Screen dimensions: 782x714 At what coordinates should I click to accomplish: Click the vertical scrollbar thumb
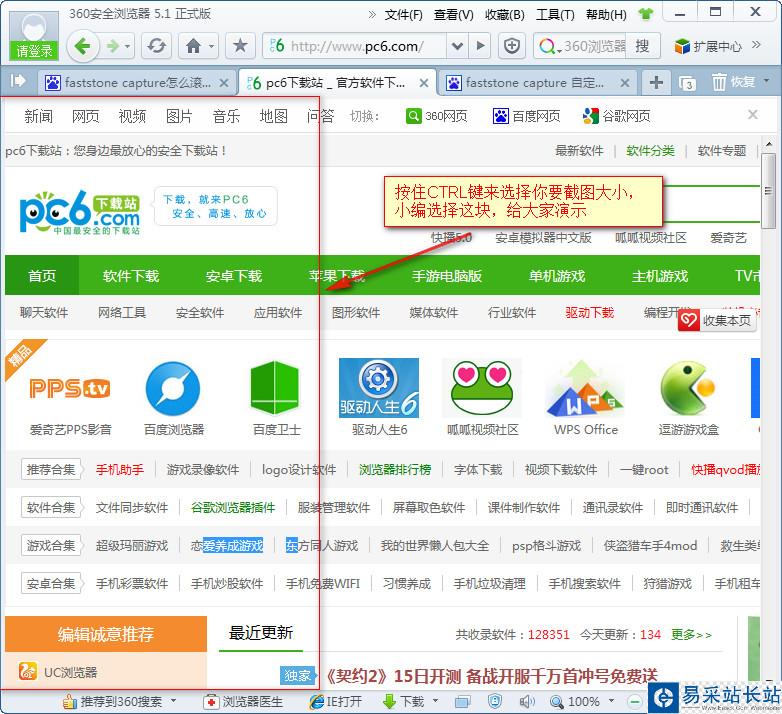[x=768, y=190]
